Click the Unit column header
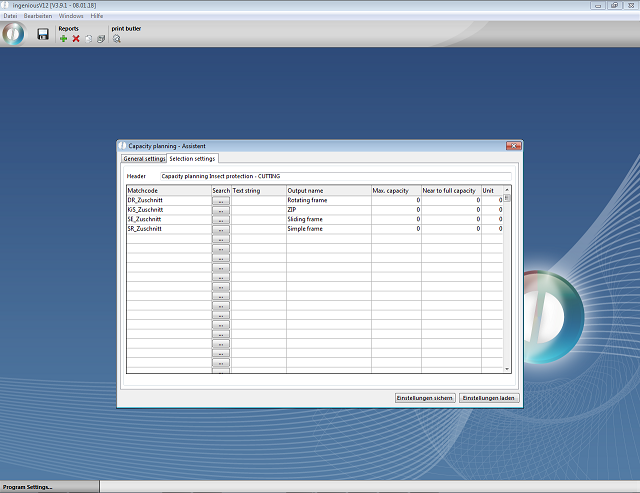The image size is (640, 493). [492, 191]
